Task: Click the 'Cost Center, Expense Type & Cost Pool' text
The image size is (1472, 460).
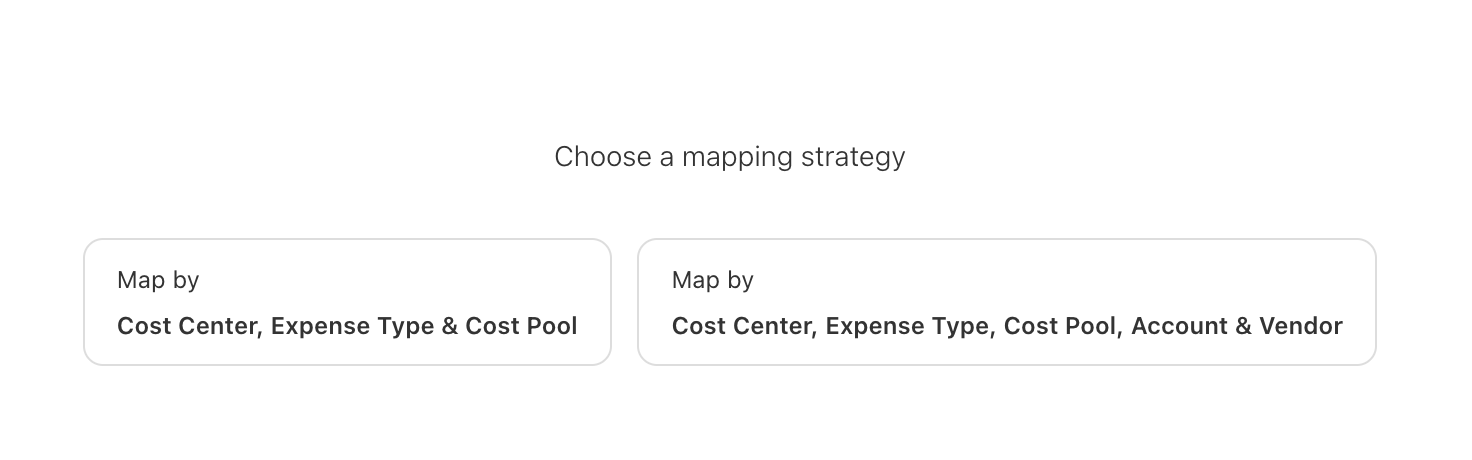Action: click(347, 326)
